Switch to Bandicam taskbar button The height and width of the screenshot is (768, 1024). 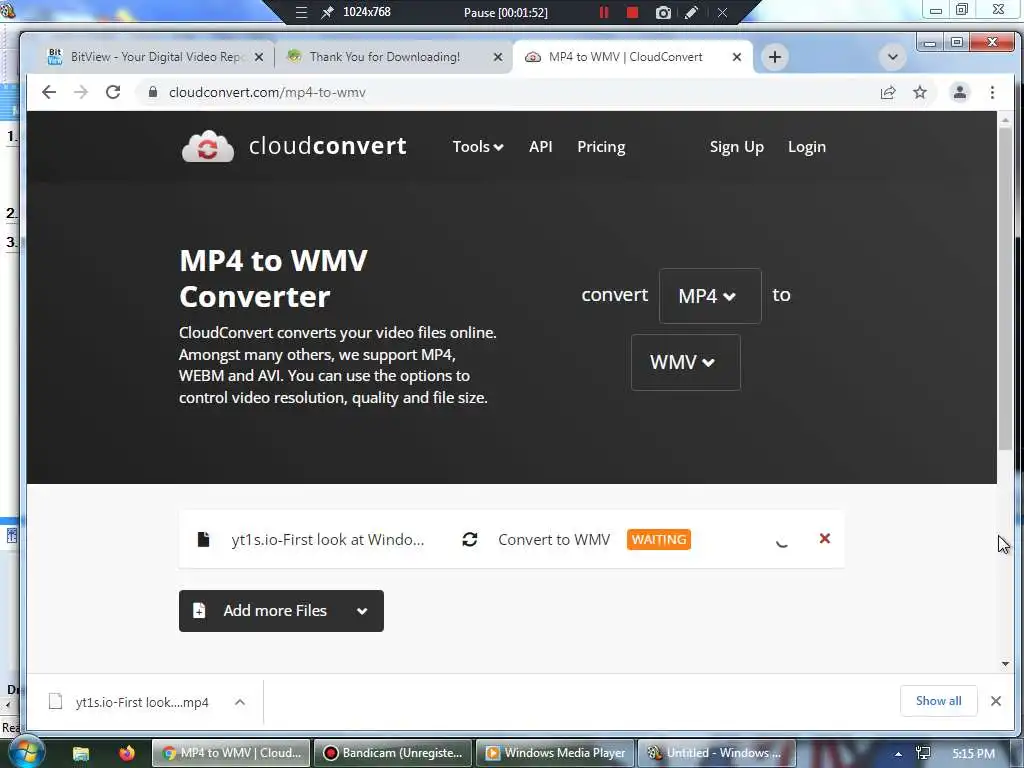click(392, 753)
